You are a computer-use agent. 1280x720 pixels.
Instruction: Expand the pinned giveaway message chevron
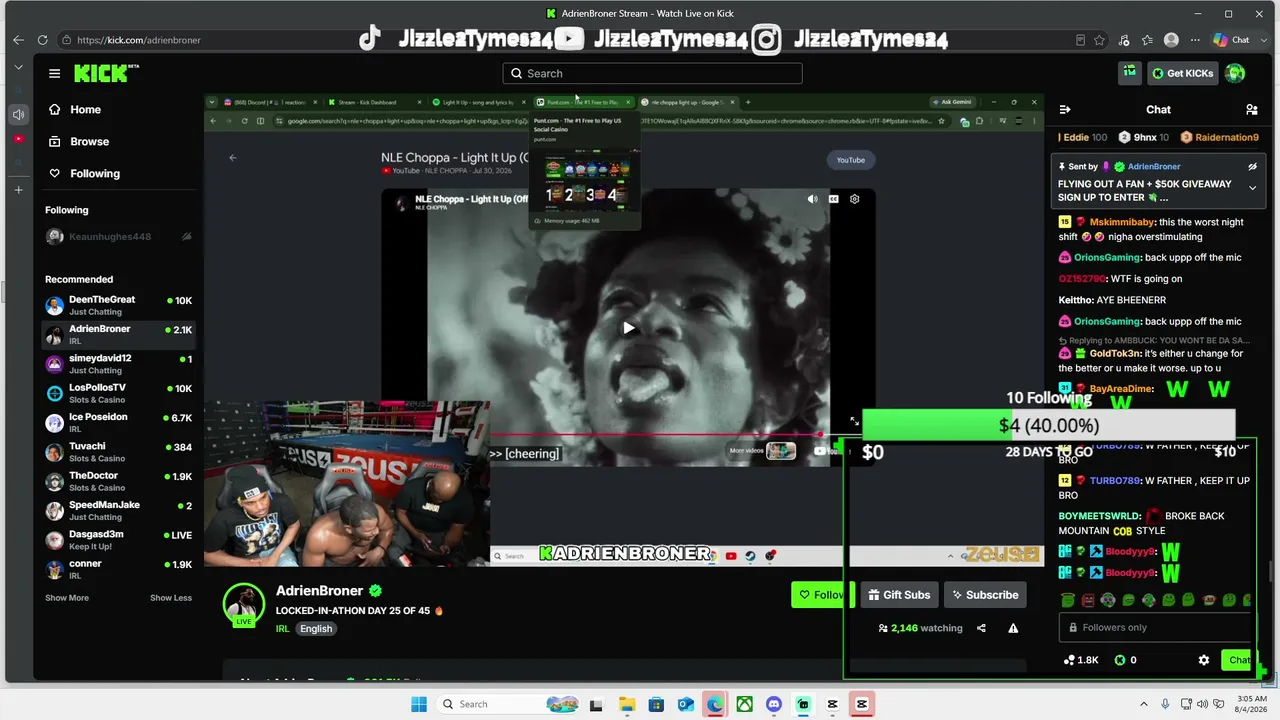(1252, 188)
